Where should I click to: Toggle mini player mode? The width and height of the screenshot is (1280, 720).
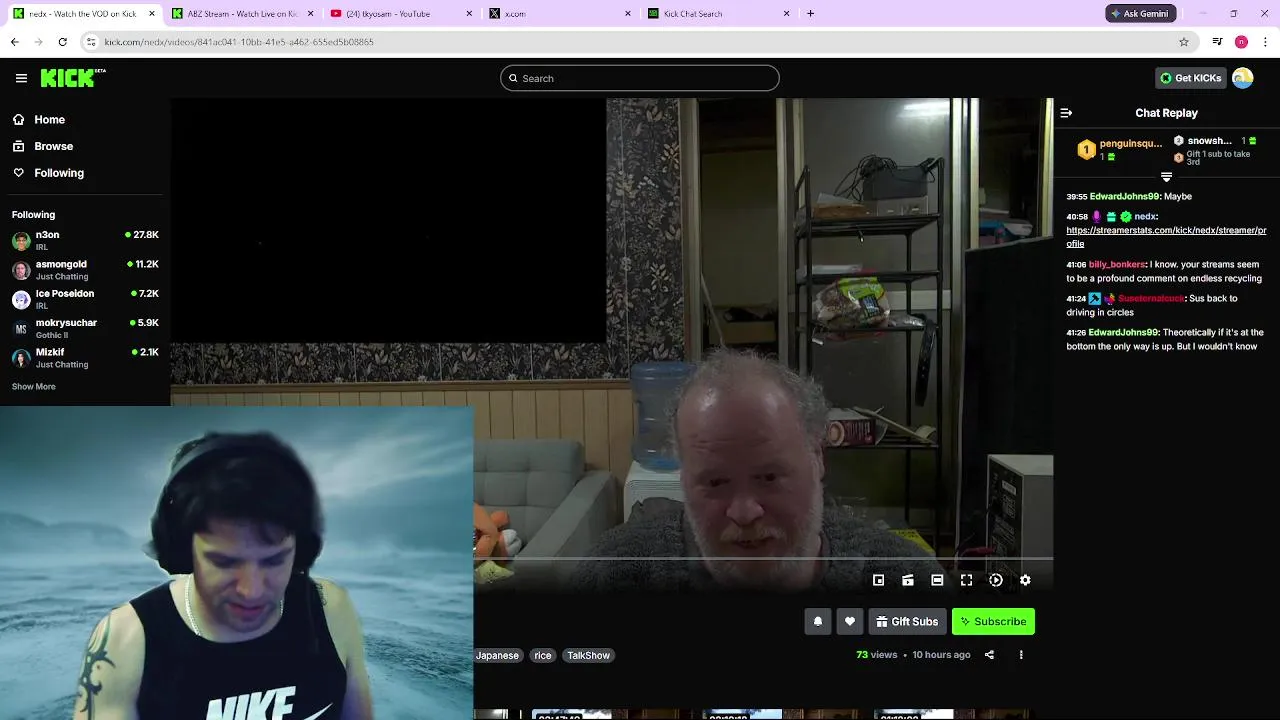[878, 580]
